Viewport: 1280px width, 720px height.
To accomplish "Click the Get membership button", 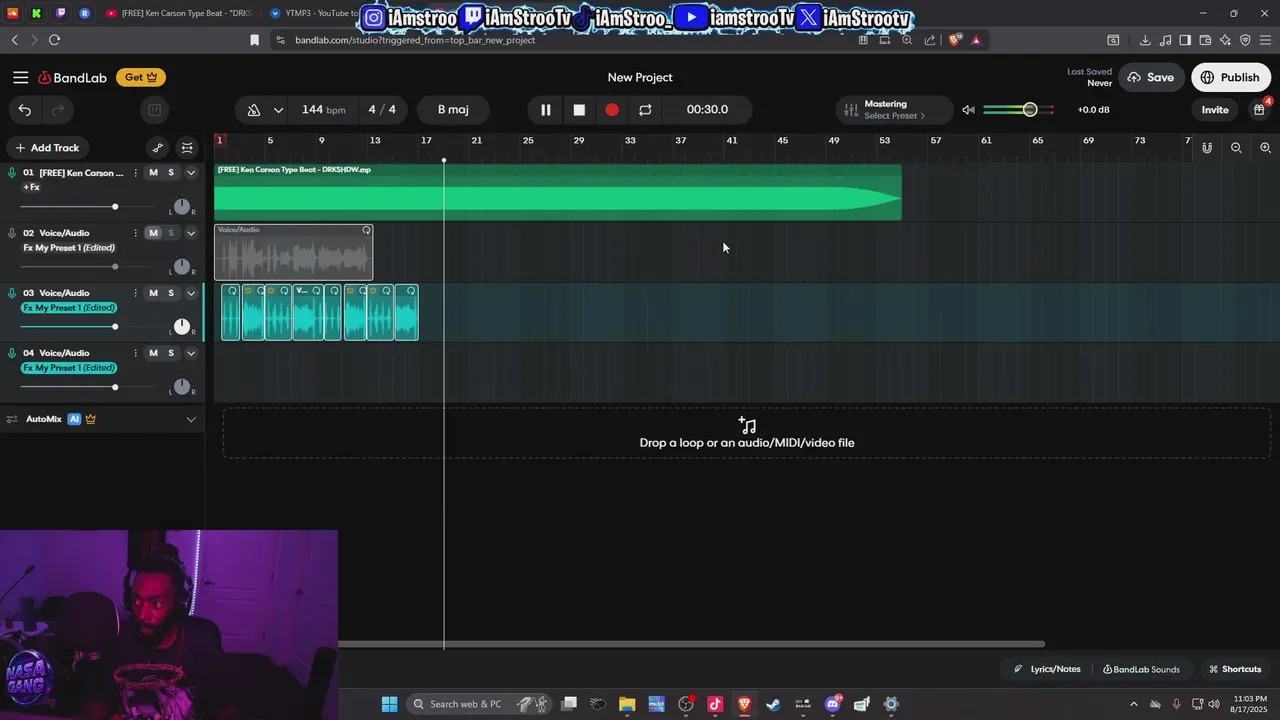I will coord(141,77).
